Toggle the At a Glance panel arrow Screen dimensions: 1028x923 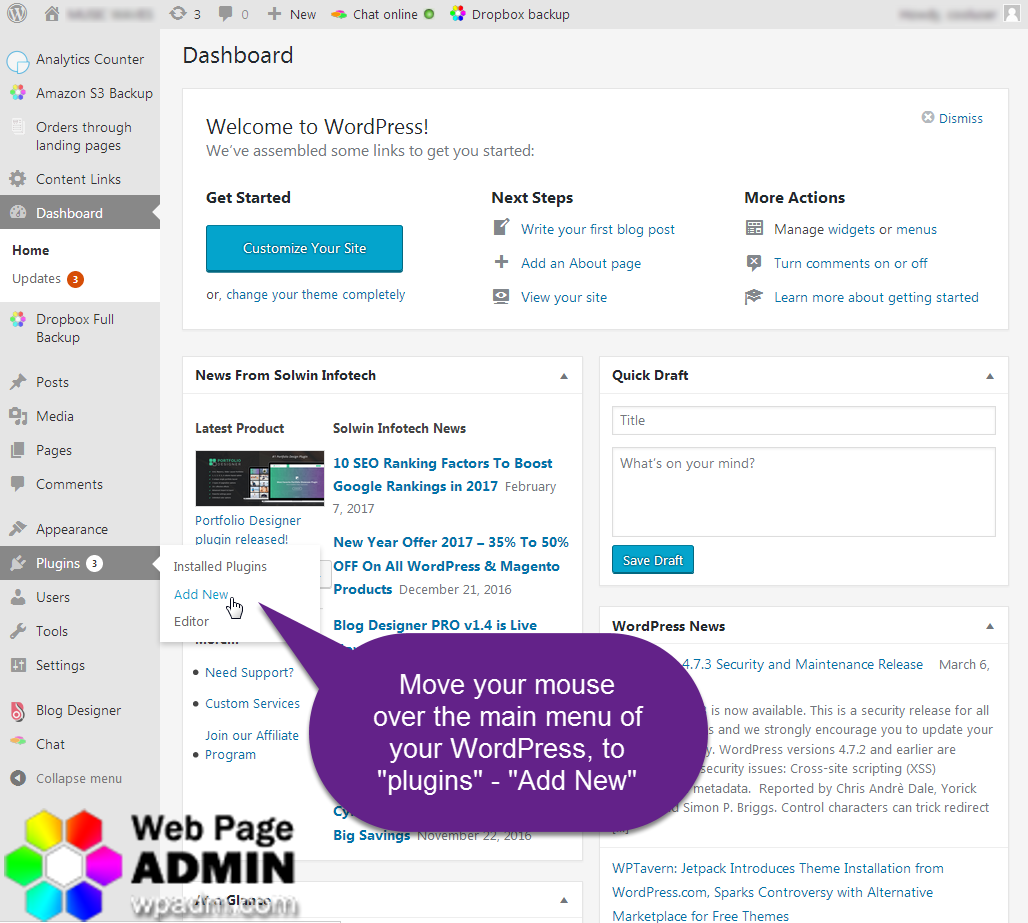[x=564, y=901]
